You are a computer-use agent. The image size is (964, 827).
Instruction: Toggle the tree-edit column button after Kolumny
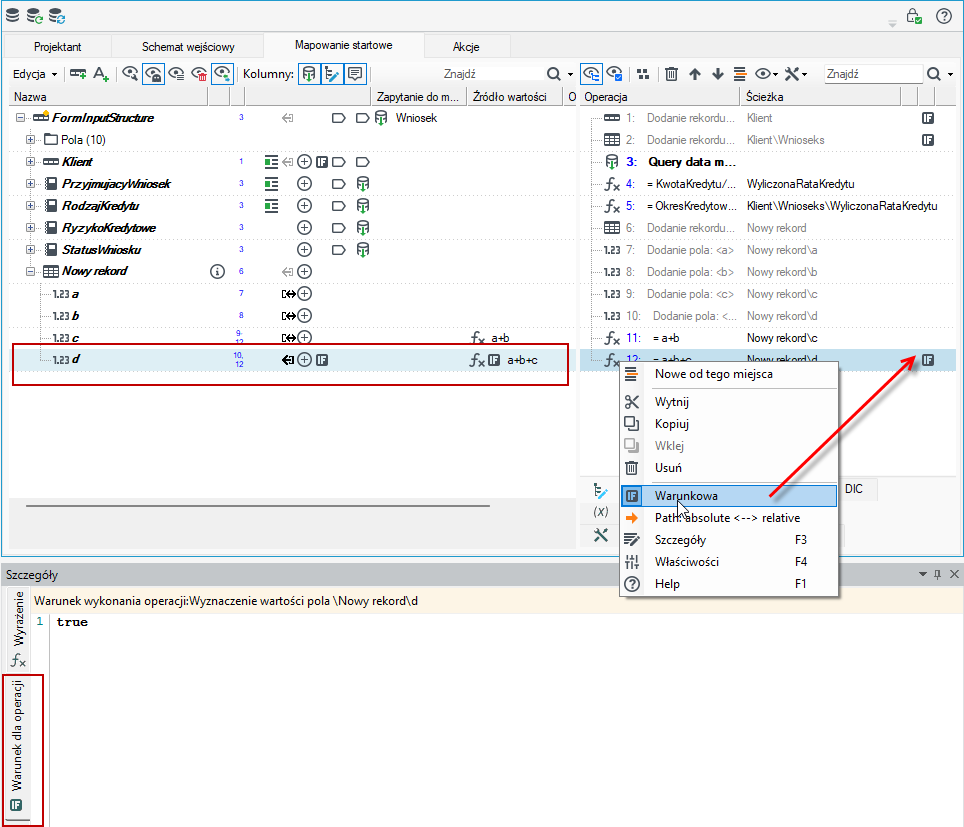pyautogui.click(x=332, y=74)
